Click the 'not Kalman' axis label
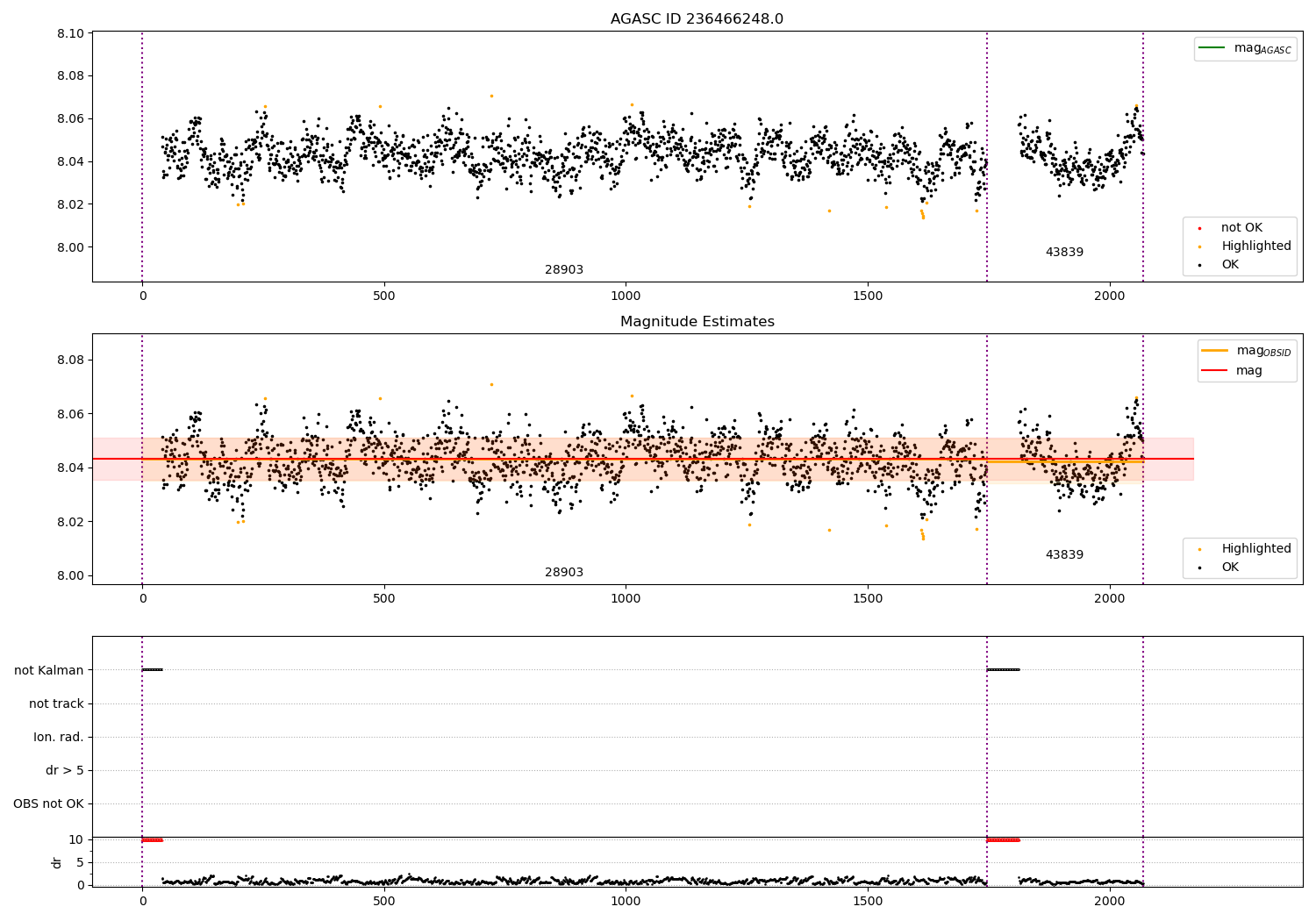Screen dimensions: 1316x921 49,671
